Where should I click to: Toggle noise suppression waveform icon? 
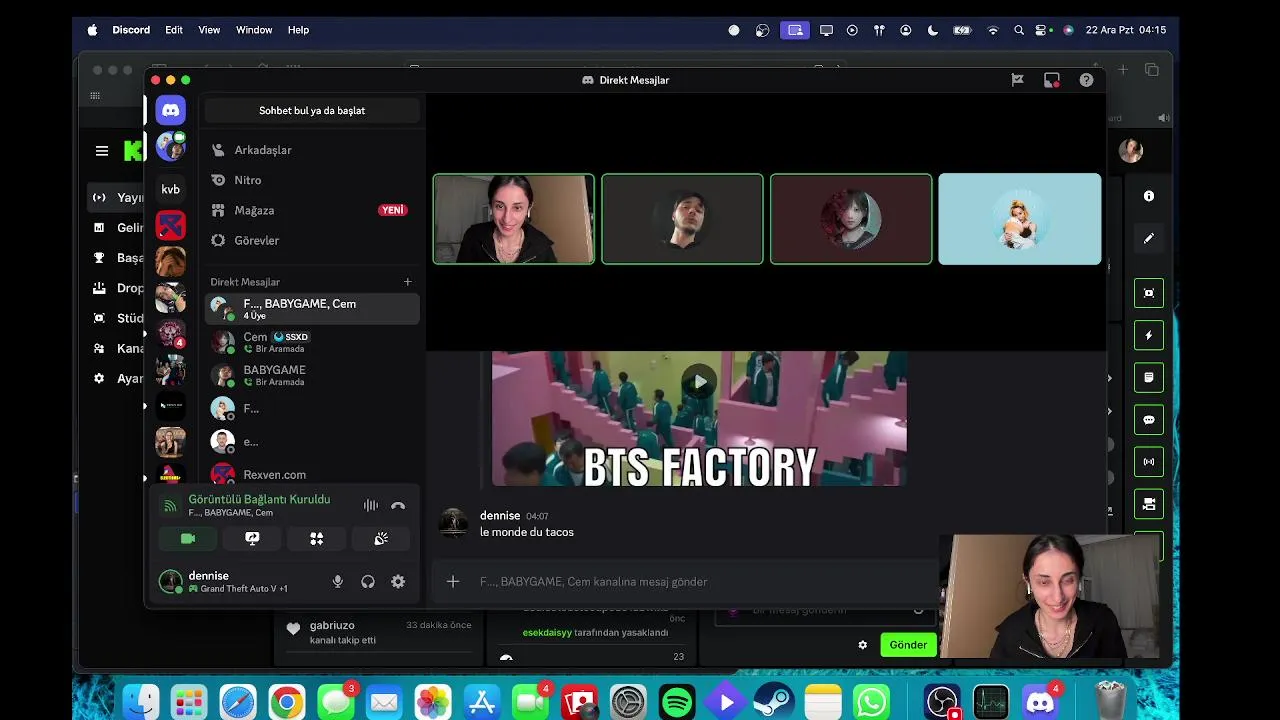coord(371,506)
